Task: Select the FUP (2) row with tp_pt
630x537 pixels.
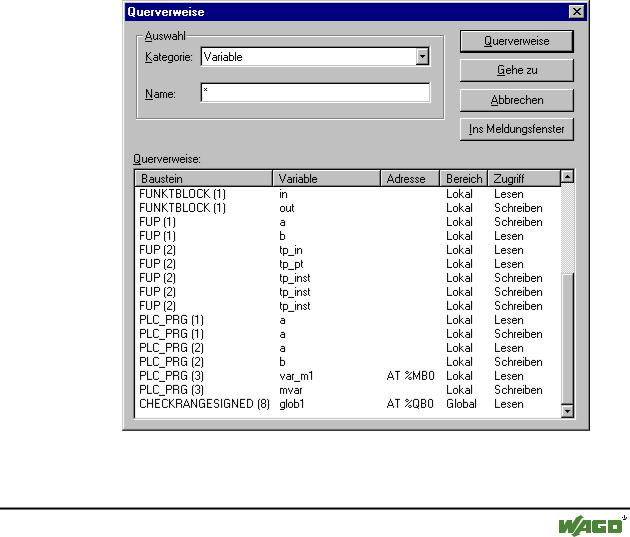Action: (348, 264)
